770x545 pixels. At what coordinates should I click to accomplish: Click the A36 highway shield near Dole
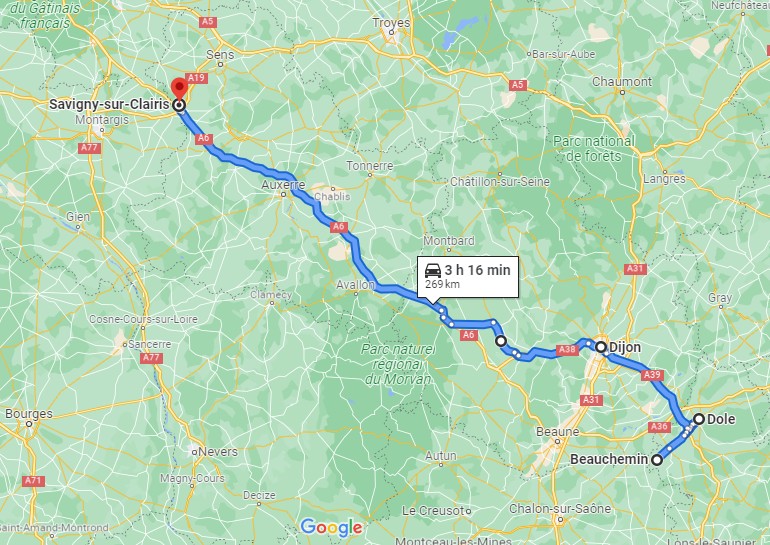click(x=659, y=427)
